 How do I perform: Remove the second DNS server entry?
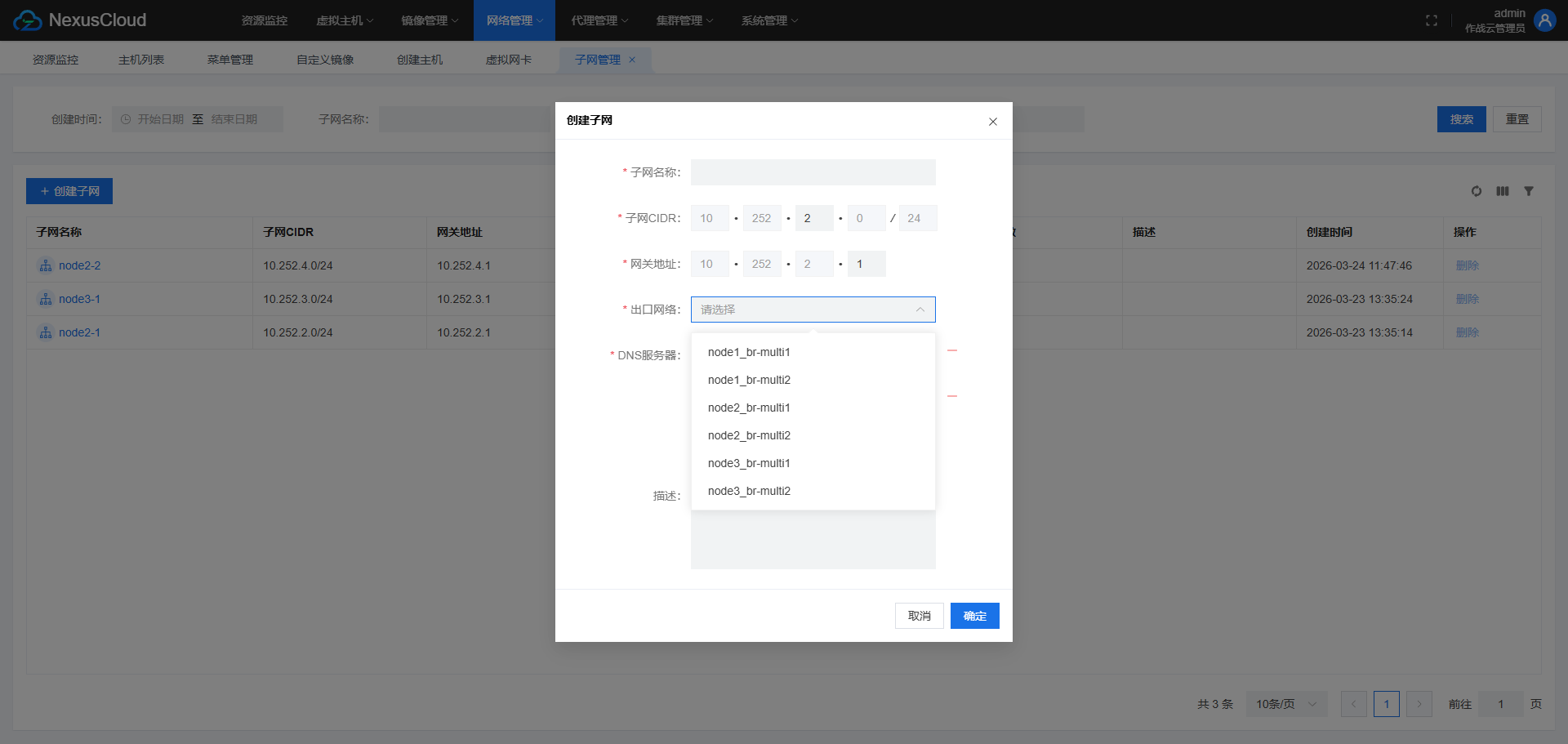click(x=951, y=396)
